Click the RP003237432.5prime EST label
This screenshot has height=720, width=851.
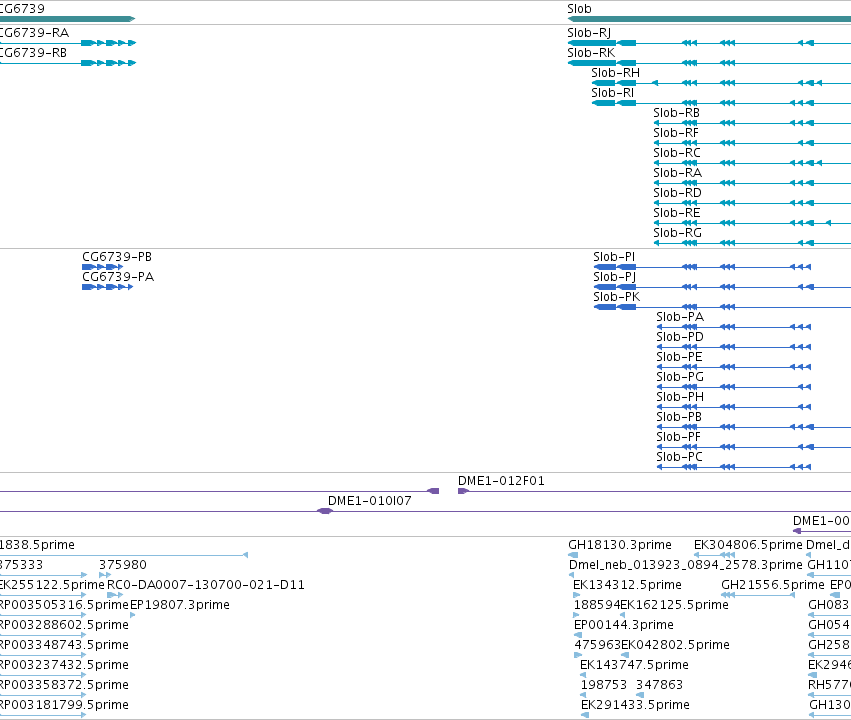tap(64, 665)
